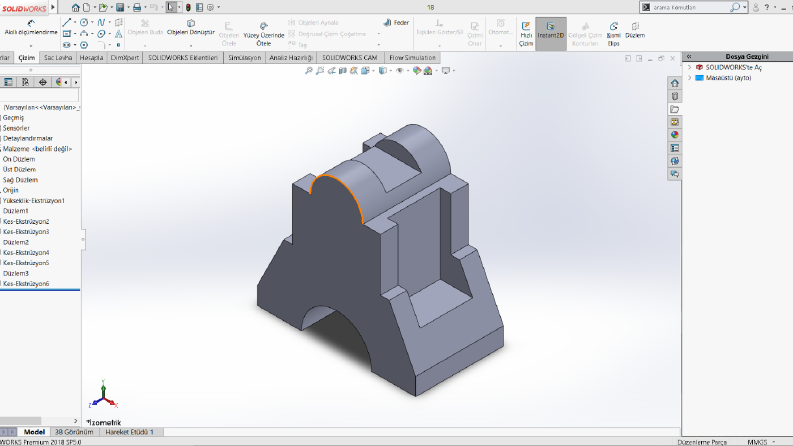Viewport: 793px width, 446px height.
Task: Select the Polygon sketch tool
Action: coord(84,44)
